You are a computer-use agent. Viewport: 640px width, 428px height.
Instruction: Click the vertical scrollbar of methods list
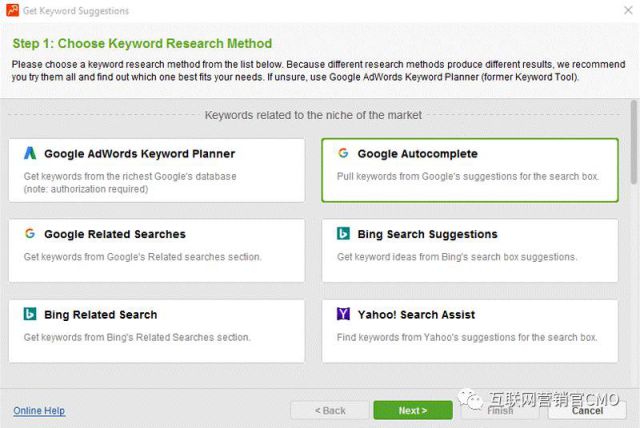pos(633,150)
